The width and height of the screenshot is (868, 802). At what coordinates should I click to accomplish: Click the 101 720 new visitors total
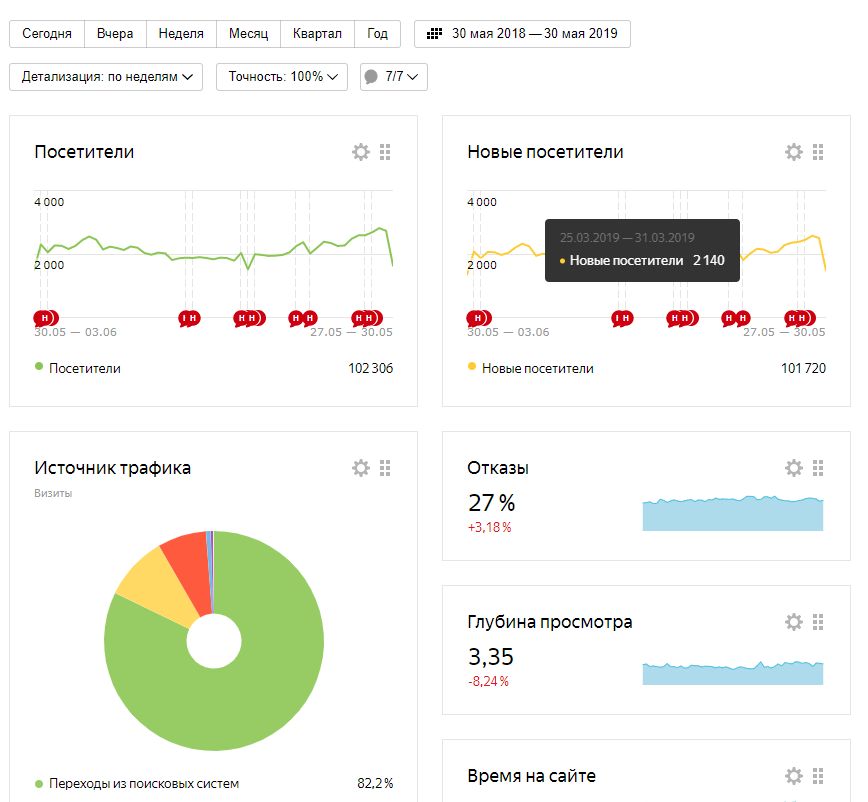pyautogui.click(x=803, y=369)
